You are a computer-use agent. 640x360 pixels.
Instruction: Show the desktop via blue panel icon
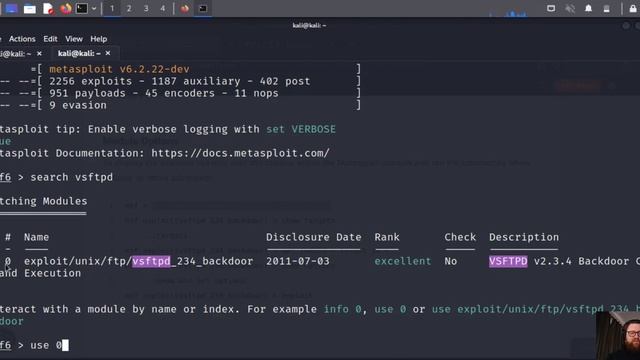pyautogui.click(x=11, y=9)
